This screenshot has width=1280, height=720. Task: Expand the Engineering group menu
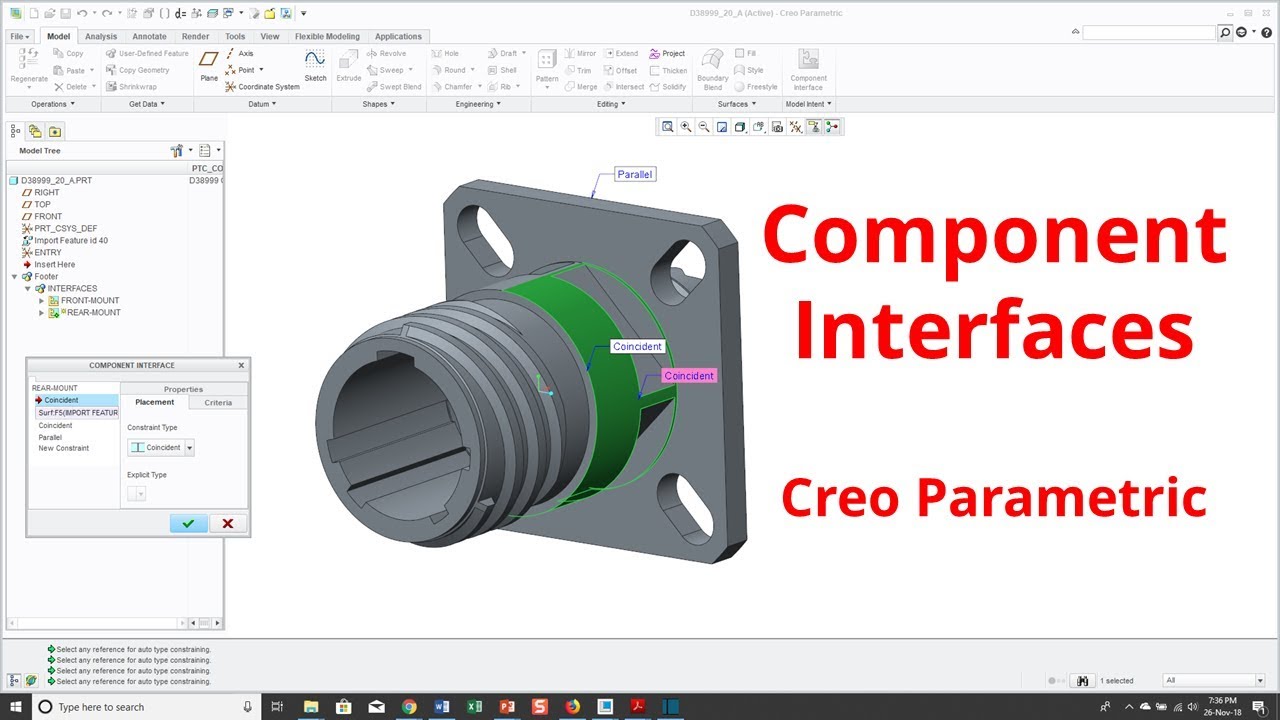click(x=478, y=104)
